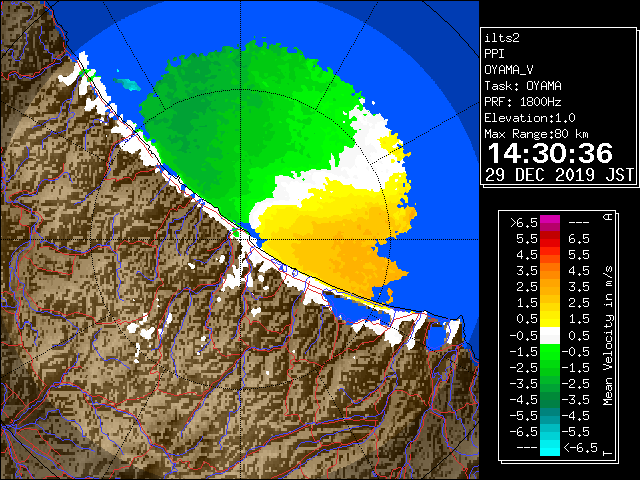Click the "T" marker in the legend's lower corner

coord(608,453)
